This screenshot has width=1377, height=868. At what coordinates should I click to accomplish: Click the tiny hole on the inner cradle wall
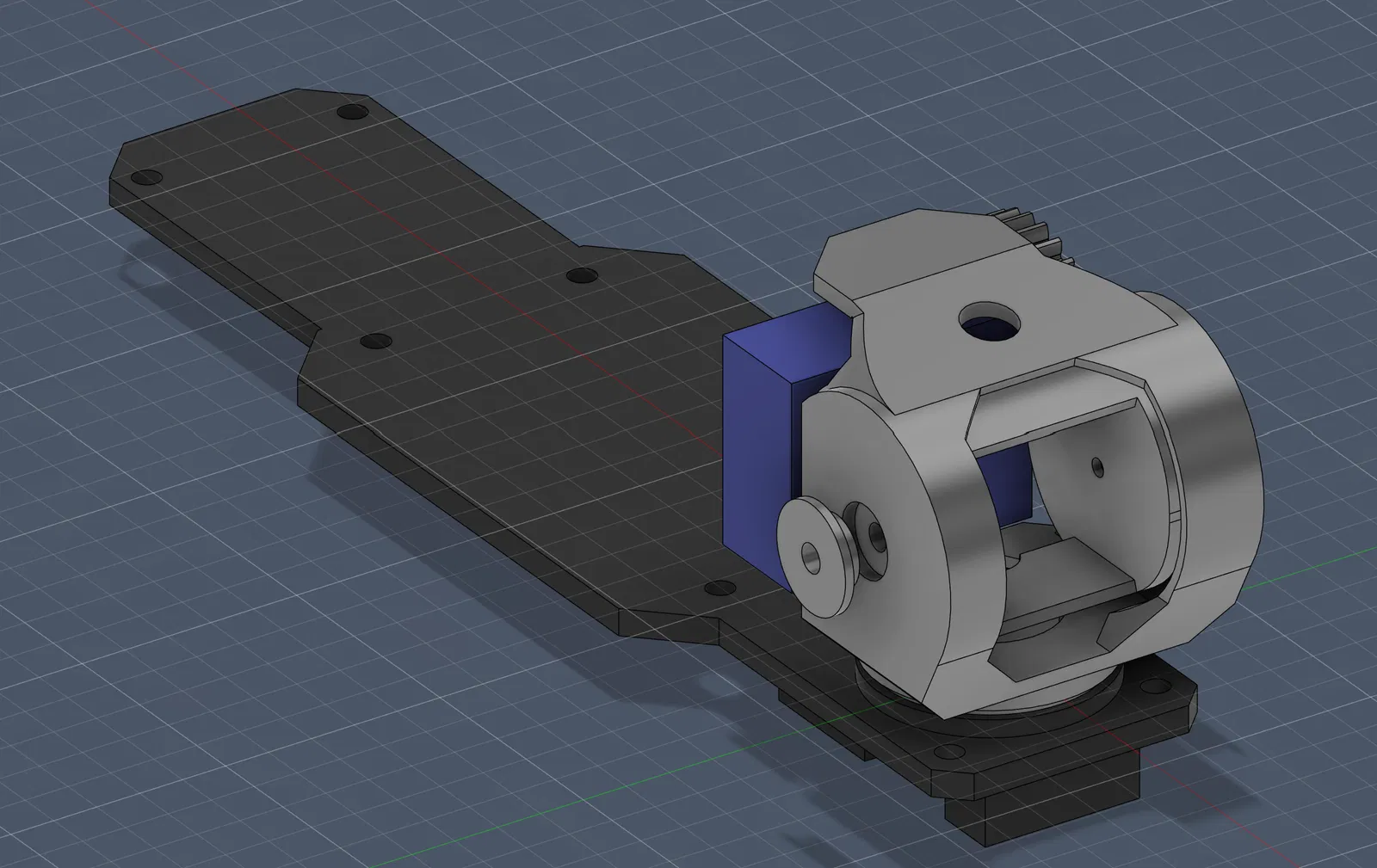tap(1096, 466)
